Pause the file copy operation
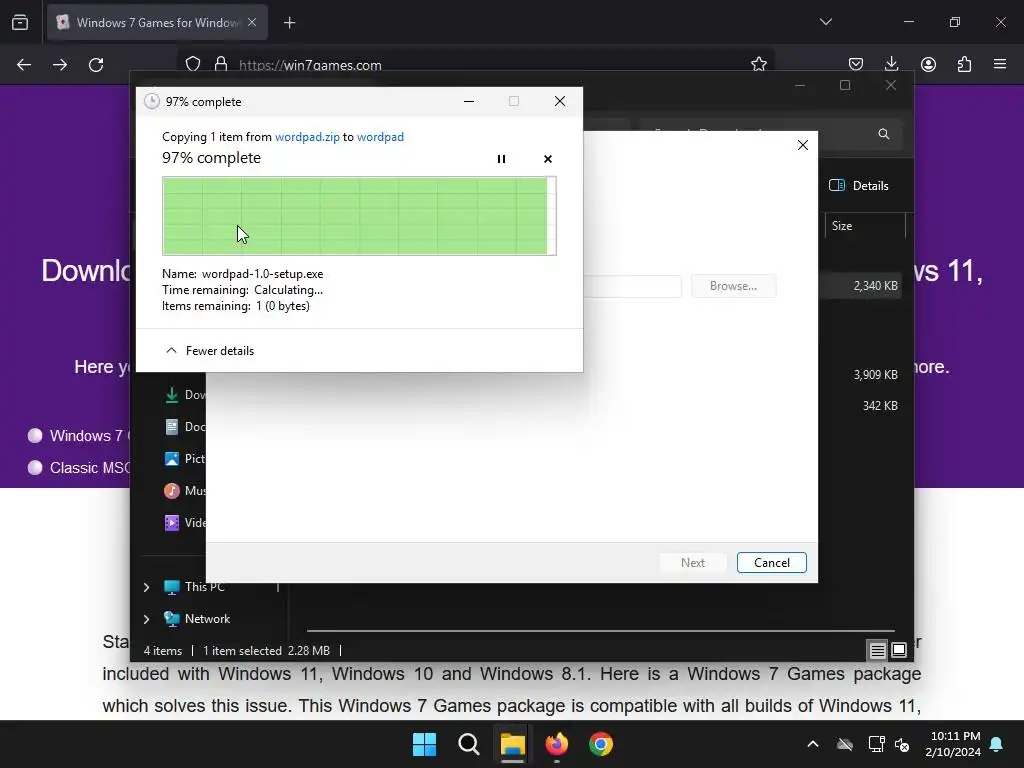The image size is (1024, 768). pos(501,159)
